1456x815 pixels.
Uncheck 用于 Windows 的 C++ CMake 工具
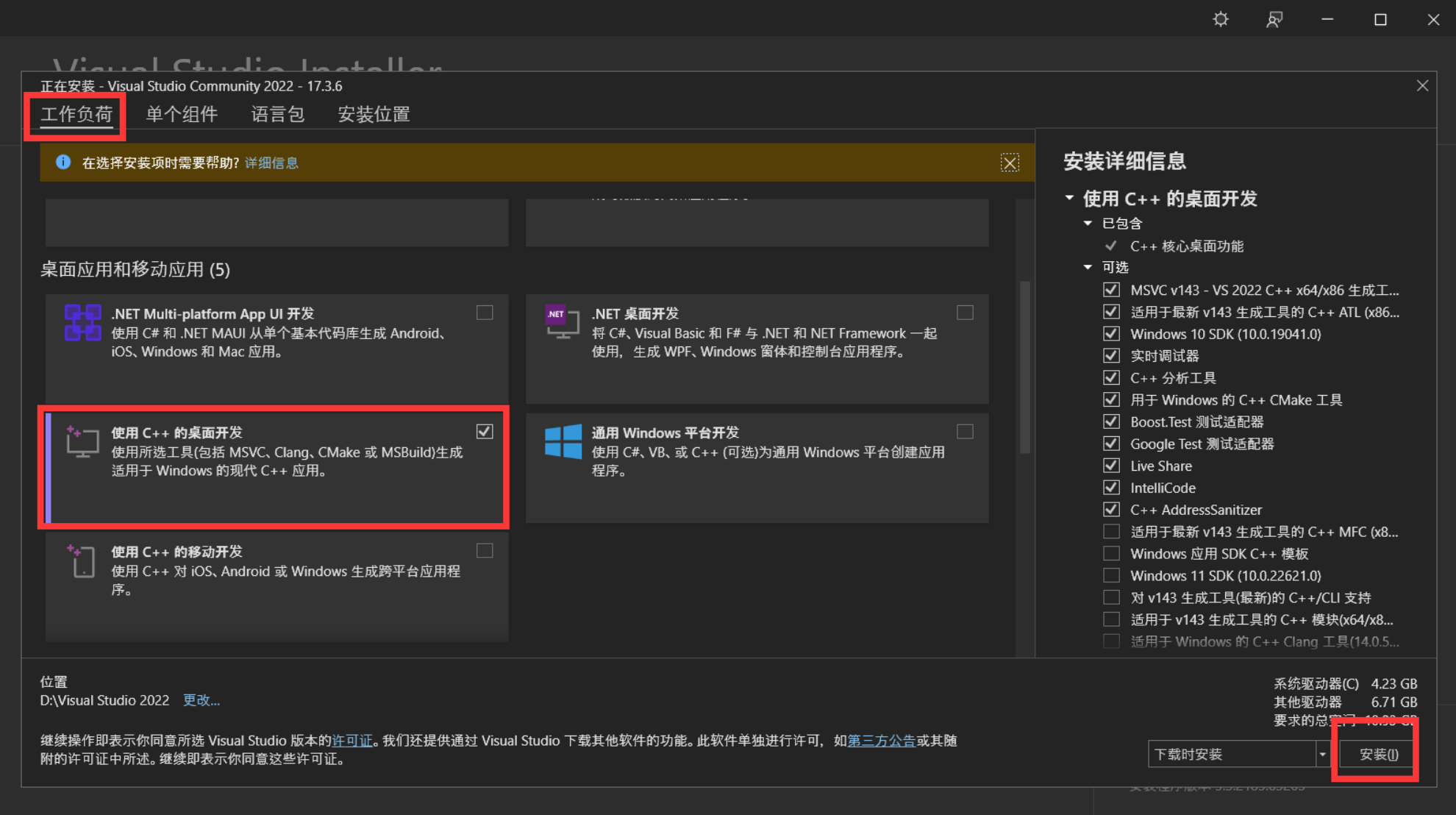(1111, 400)
